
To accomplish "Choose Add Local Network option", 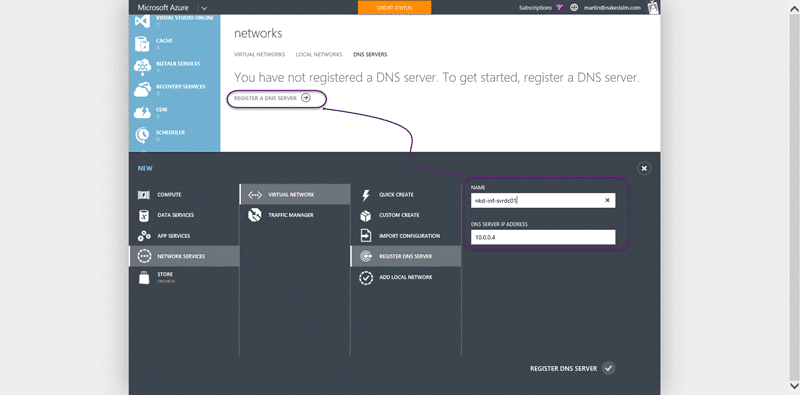I will click(x=406, y=277).
